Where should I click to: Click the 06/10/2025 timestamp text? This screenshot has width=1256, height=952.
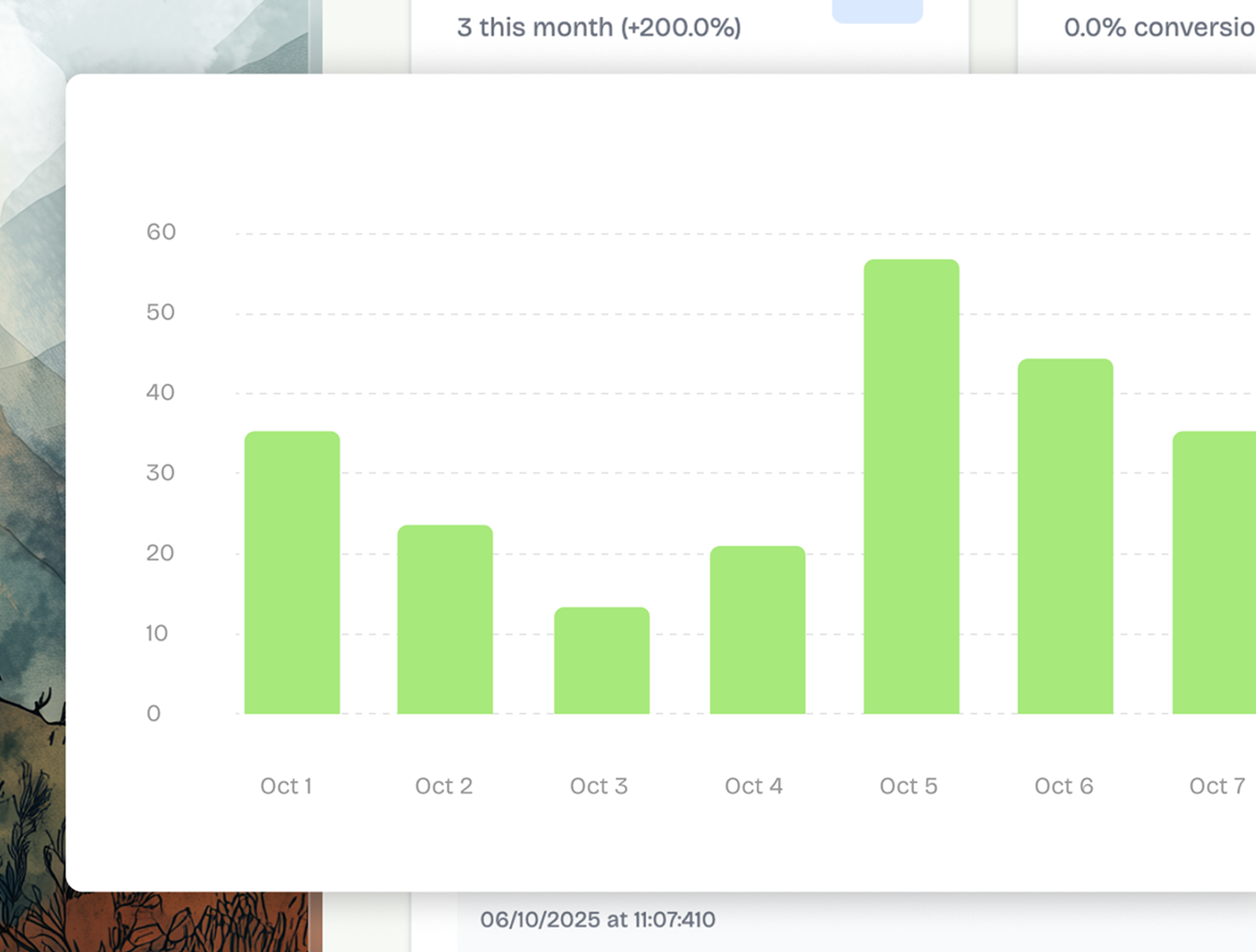click(597, 920)
